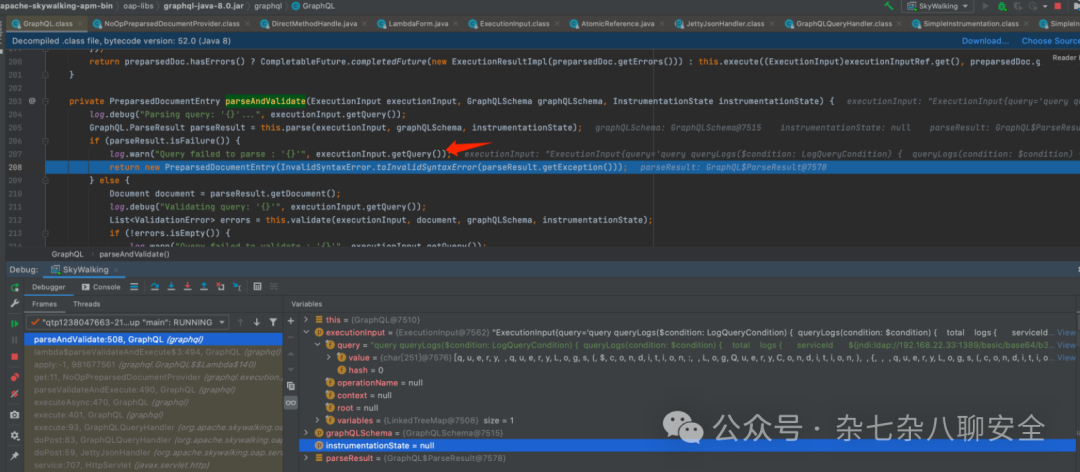The height and width of the screenshot is (472, 1080).
Task: Click the Choose Sources link
Action: (1050, 41)
